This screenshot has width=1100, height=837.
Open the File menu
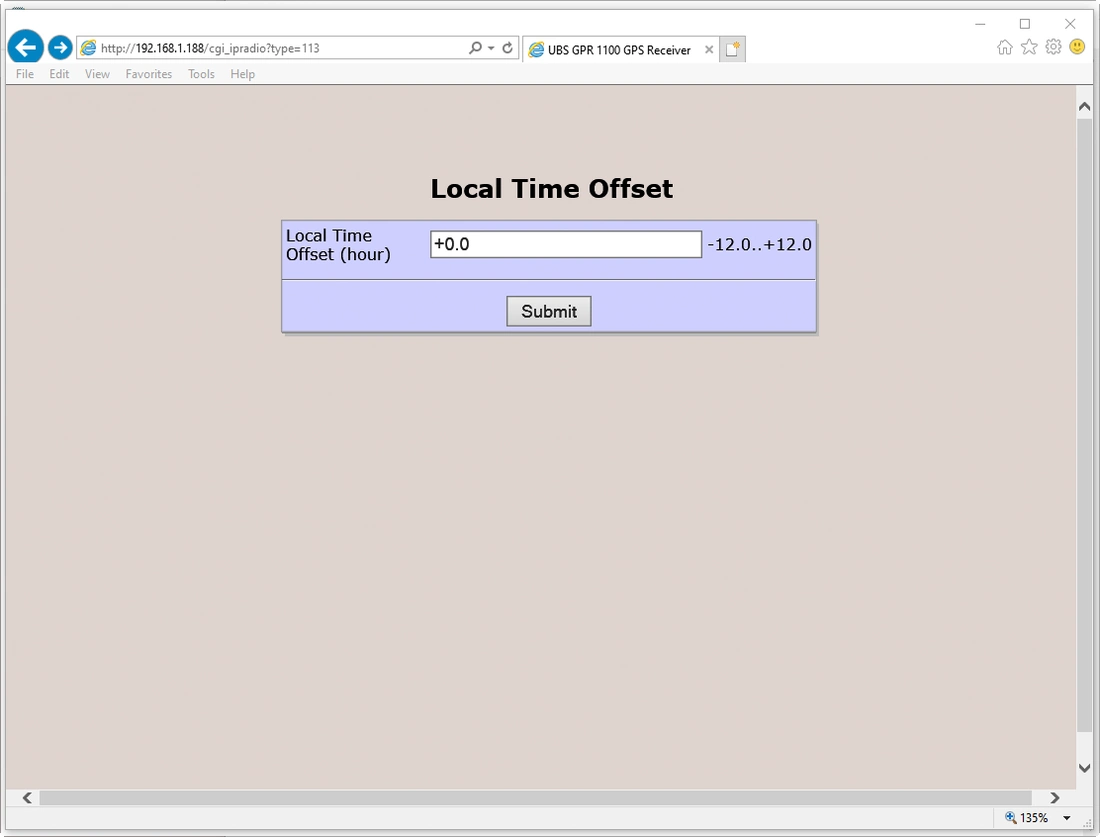25,74
